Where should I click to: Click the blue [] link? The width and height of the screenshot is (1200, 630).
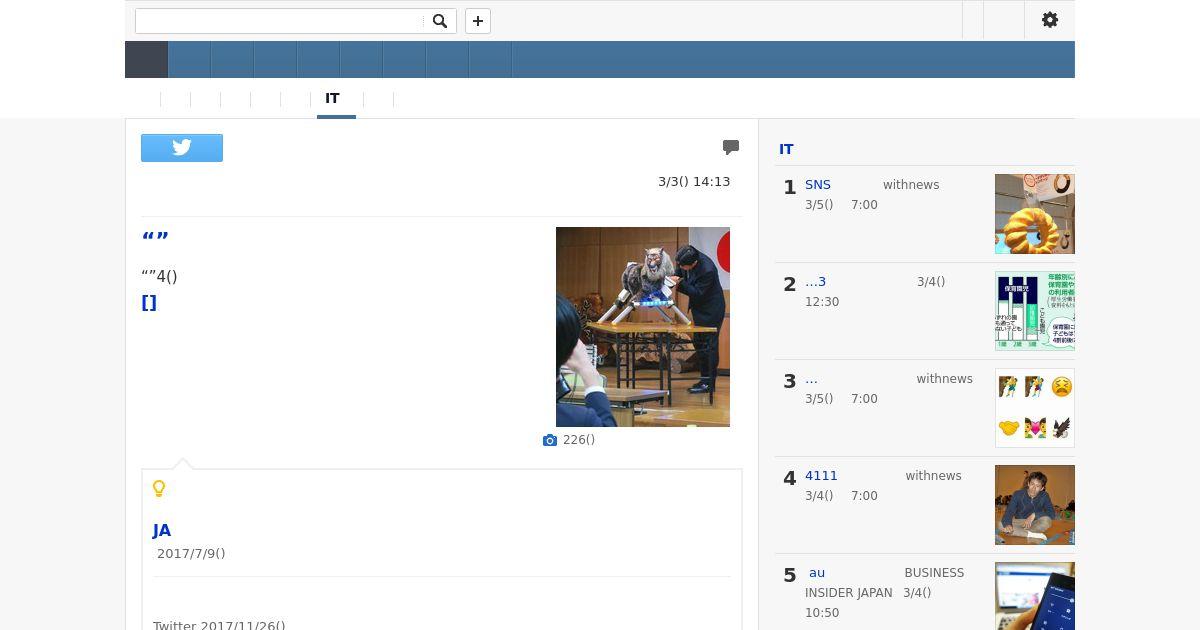(149, 303)
